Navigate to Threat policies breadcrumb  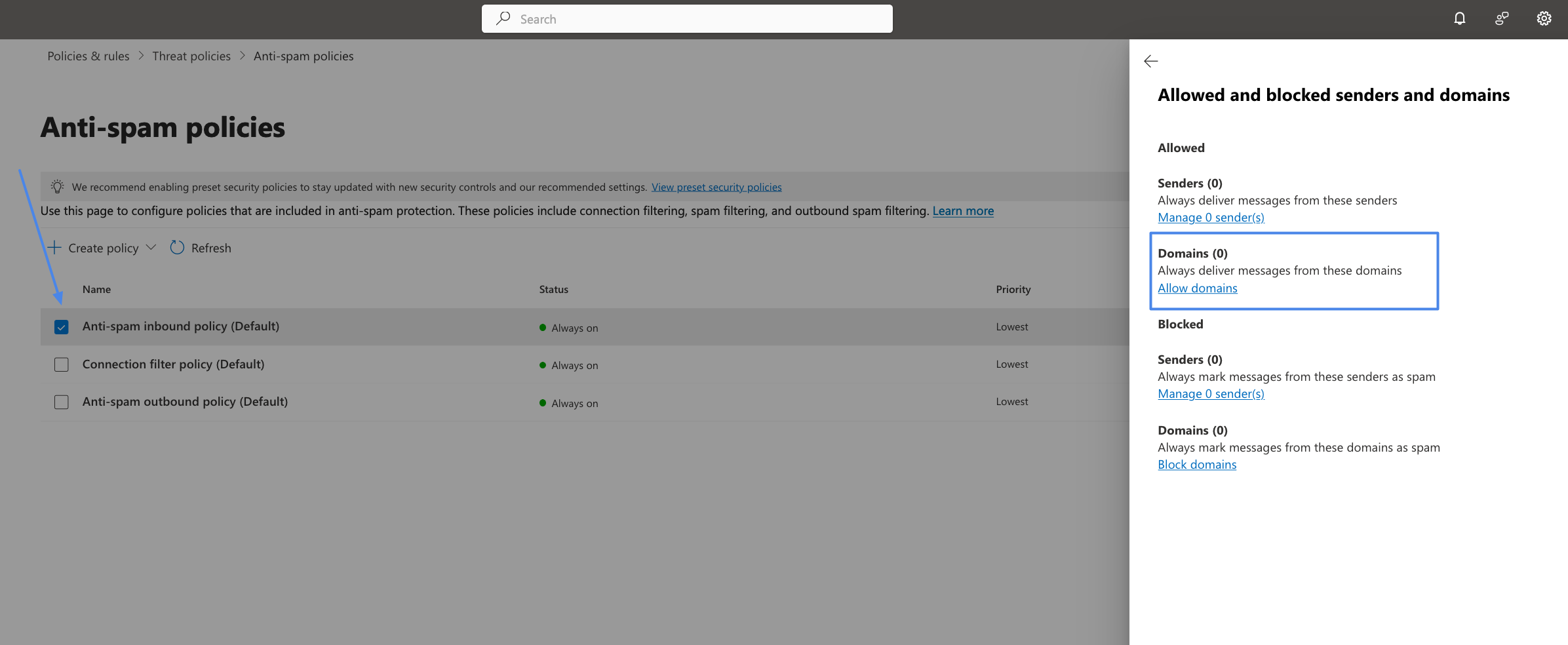pos(191,56)
